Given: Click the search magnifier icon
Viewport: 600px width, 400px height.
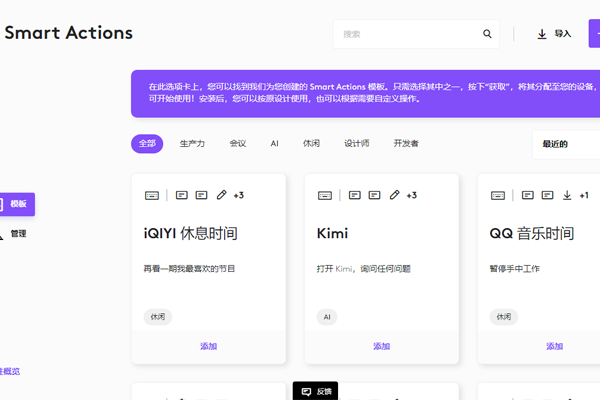Looking at the screenshot, I should coord(488,34).
